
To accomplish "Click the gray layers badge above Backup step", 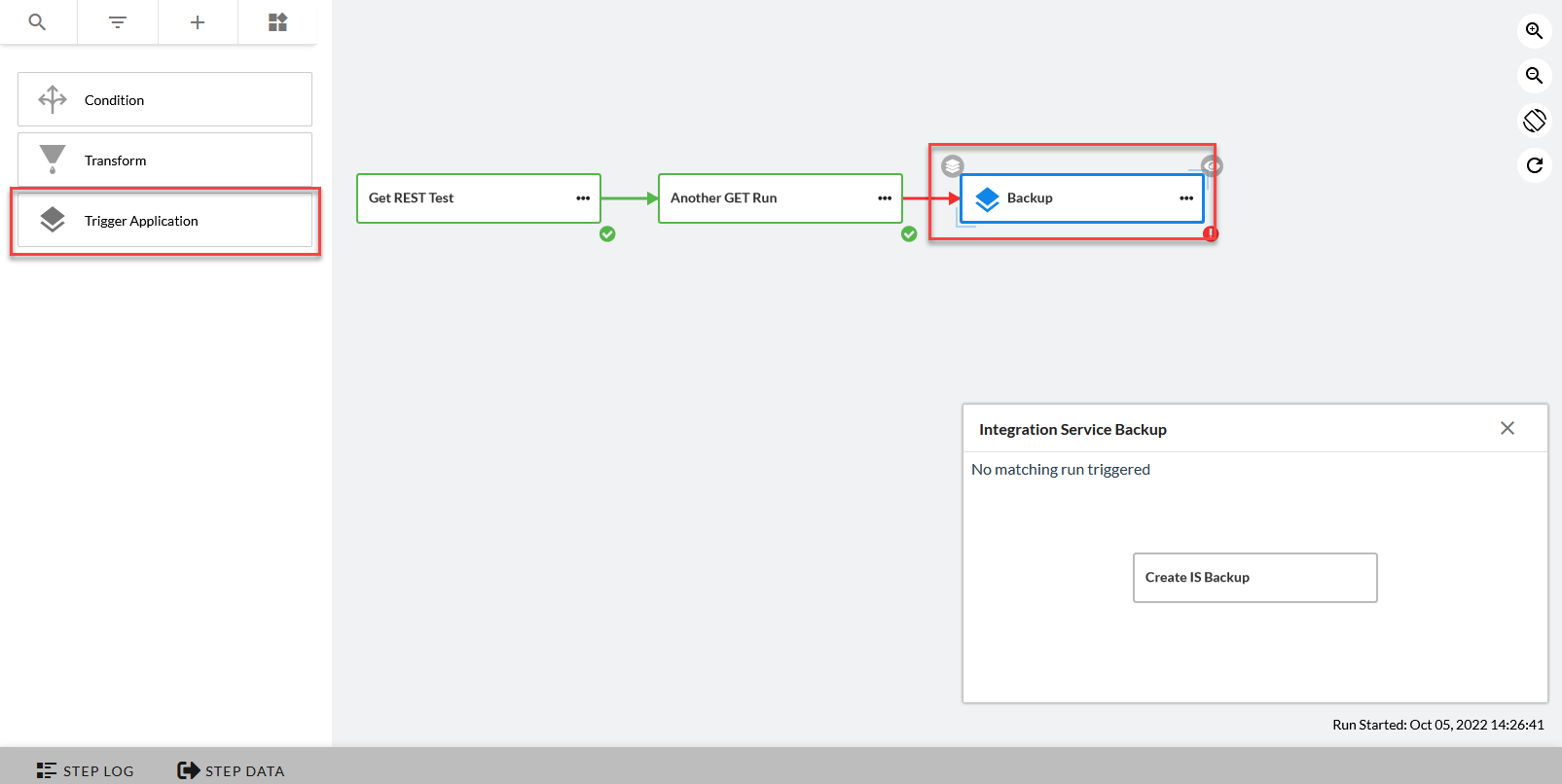I will [x=953, y=166].
